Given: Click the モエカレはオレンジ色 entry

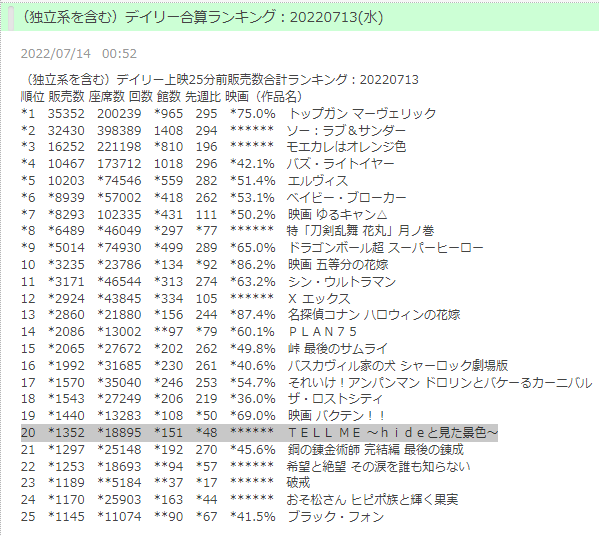Looking at the screenshot, I should click(x=213, y=147).
